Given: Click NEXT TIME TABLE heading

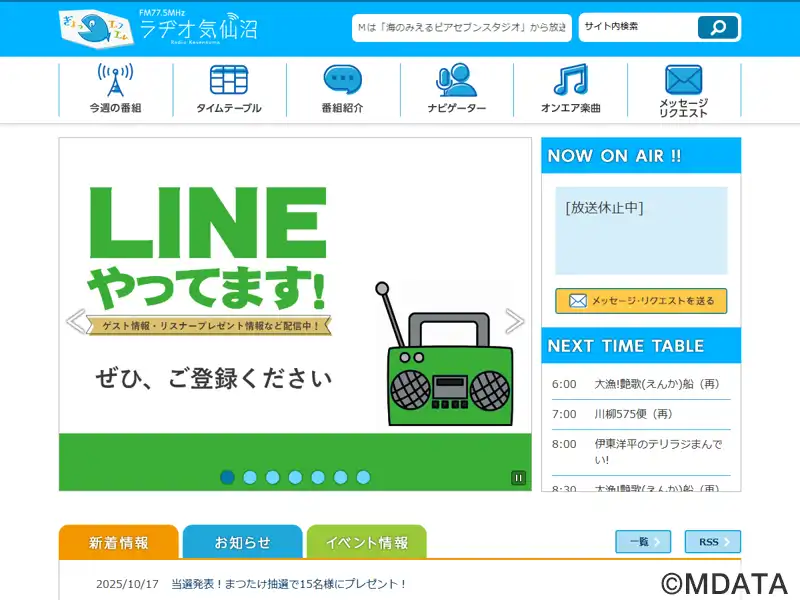Looking at the screenshot, I should pyautogui.click(x=626, y=346).
